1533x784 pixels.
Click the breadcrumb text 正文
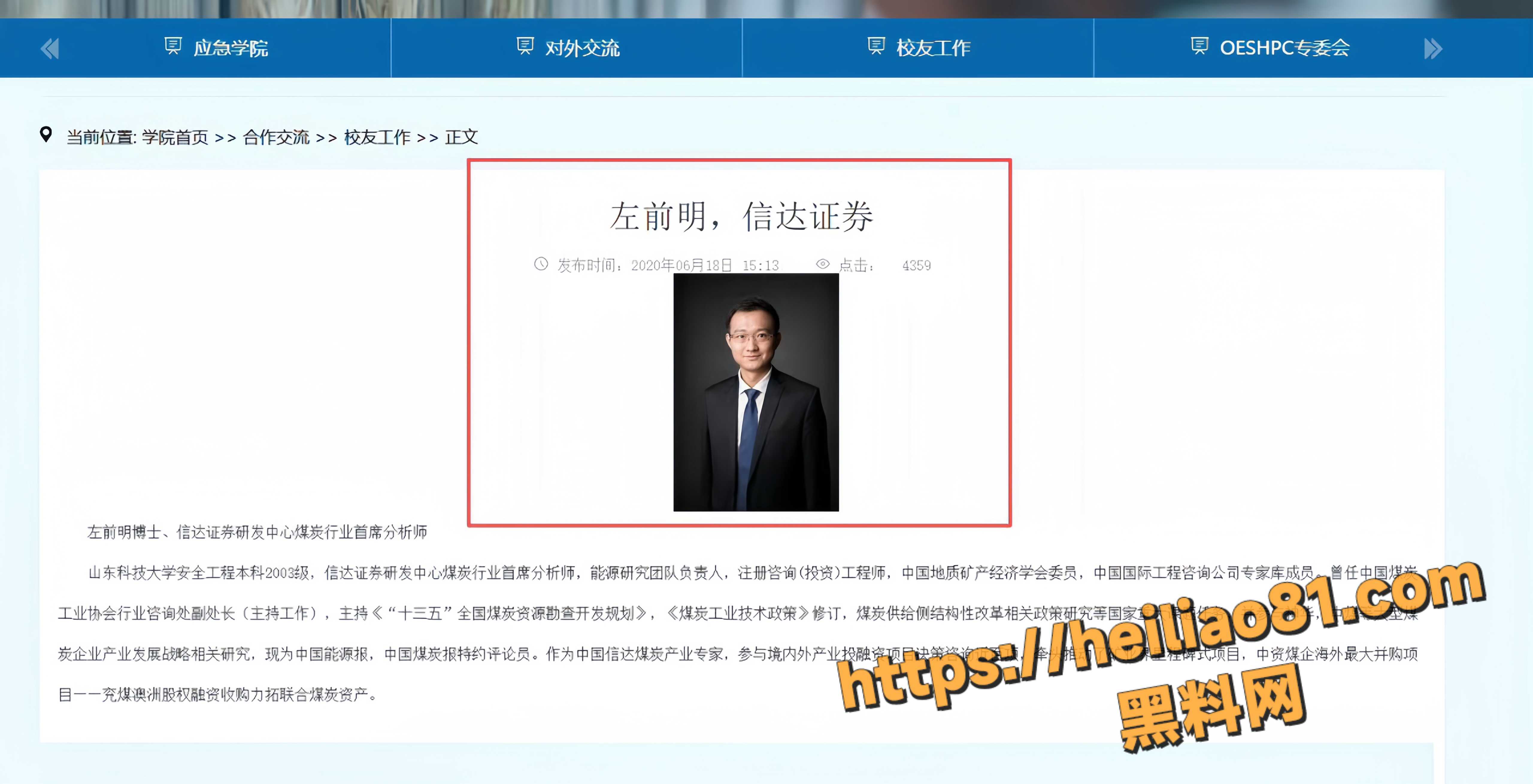(461, 137)
